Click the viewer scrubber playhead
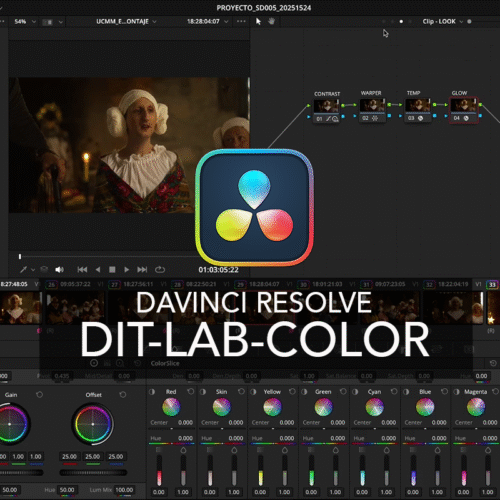Screen dimensions: 500x500 (x=20, y=256)
